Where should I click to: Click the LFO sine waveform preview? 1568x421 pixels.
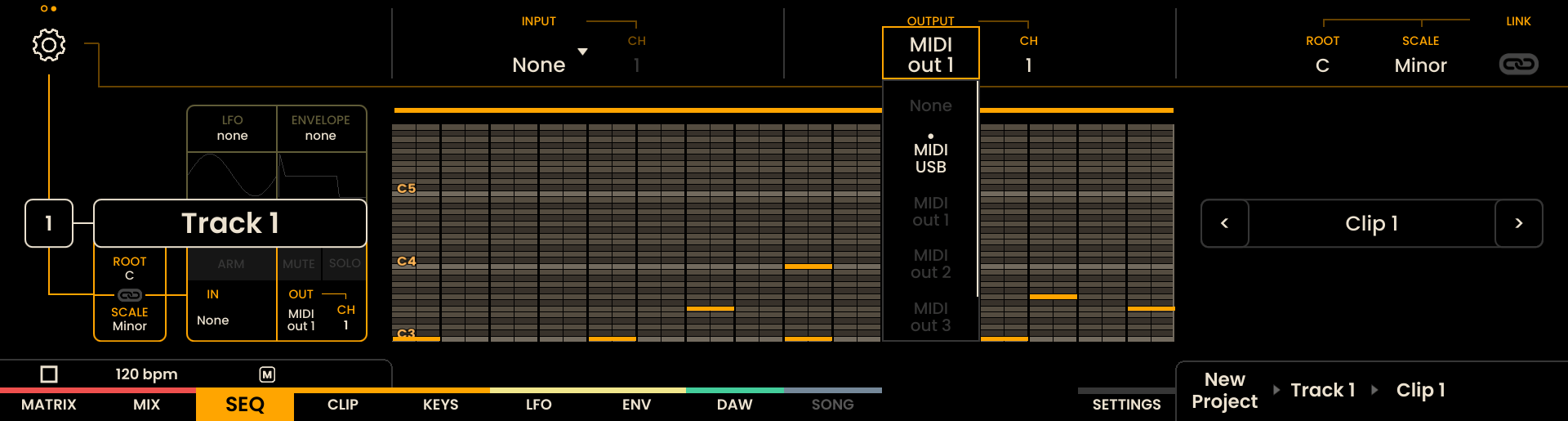232,175
